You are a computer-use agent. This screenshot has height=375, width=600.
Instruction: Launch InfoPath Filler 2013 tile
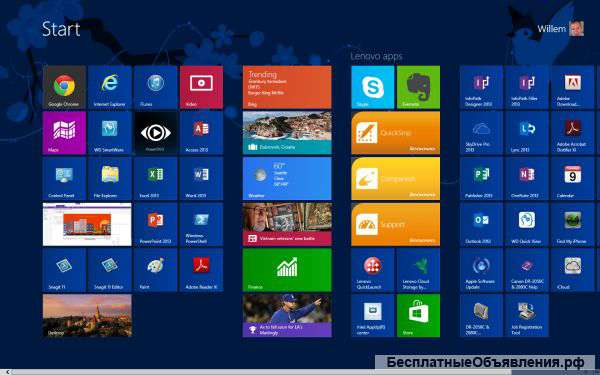527,87
